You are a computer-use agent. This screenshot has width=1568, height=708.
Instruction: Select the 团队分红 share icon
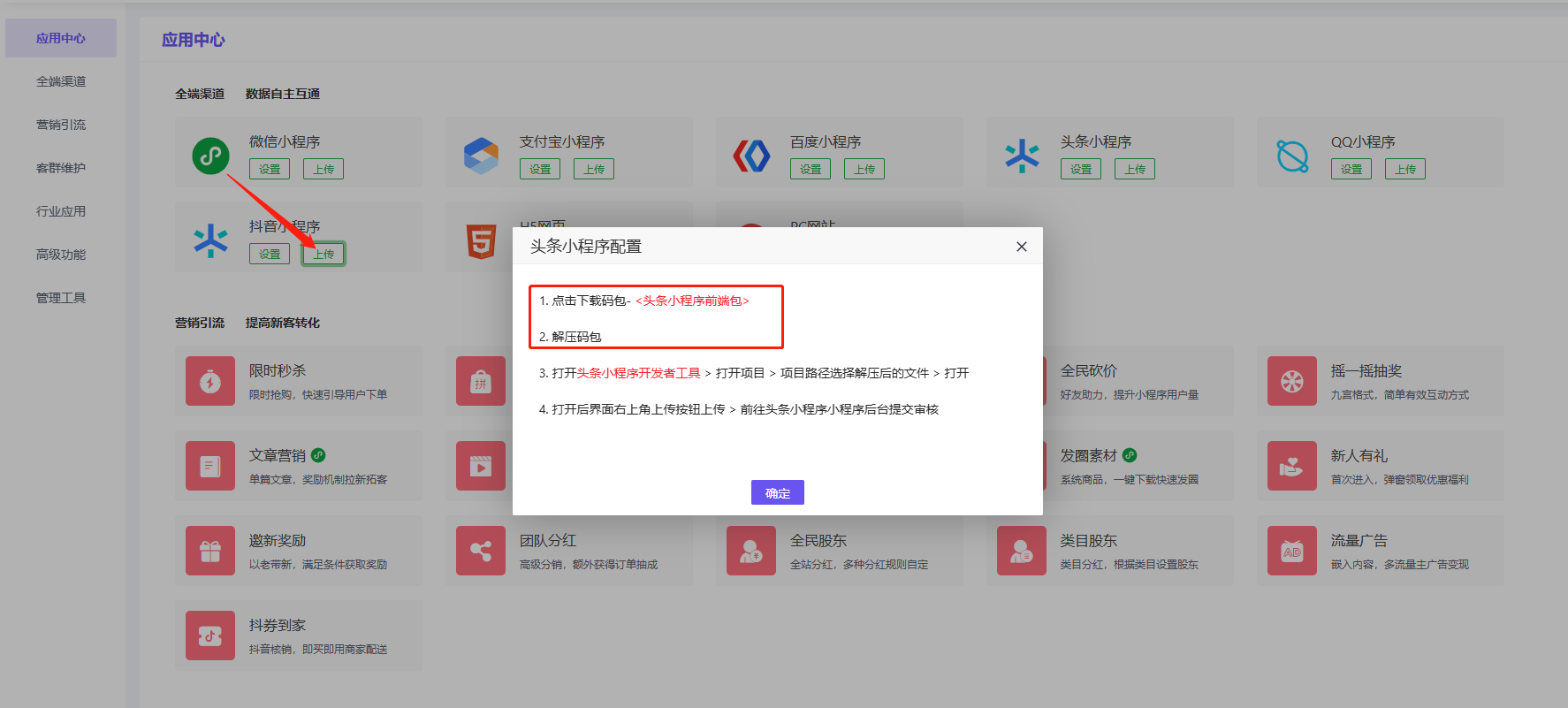click(x=481, y=551)
